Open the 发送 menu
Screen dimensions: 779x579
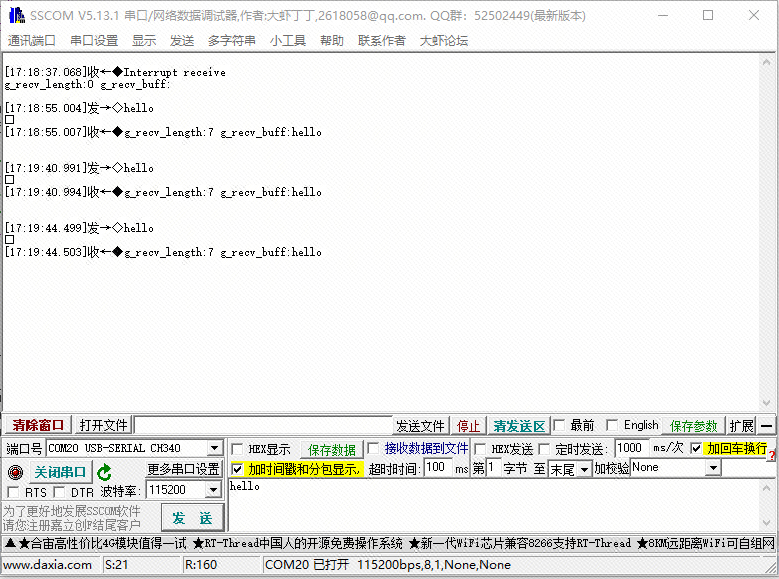click(x=182, y=40)
